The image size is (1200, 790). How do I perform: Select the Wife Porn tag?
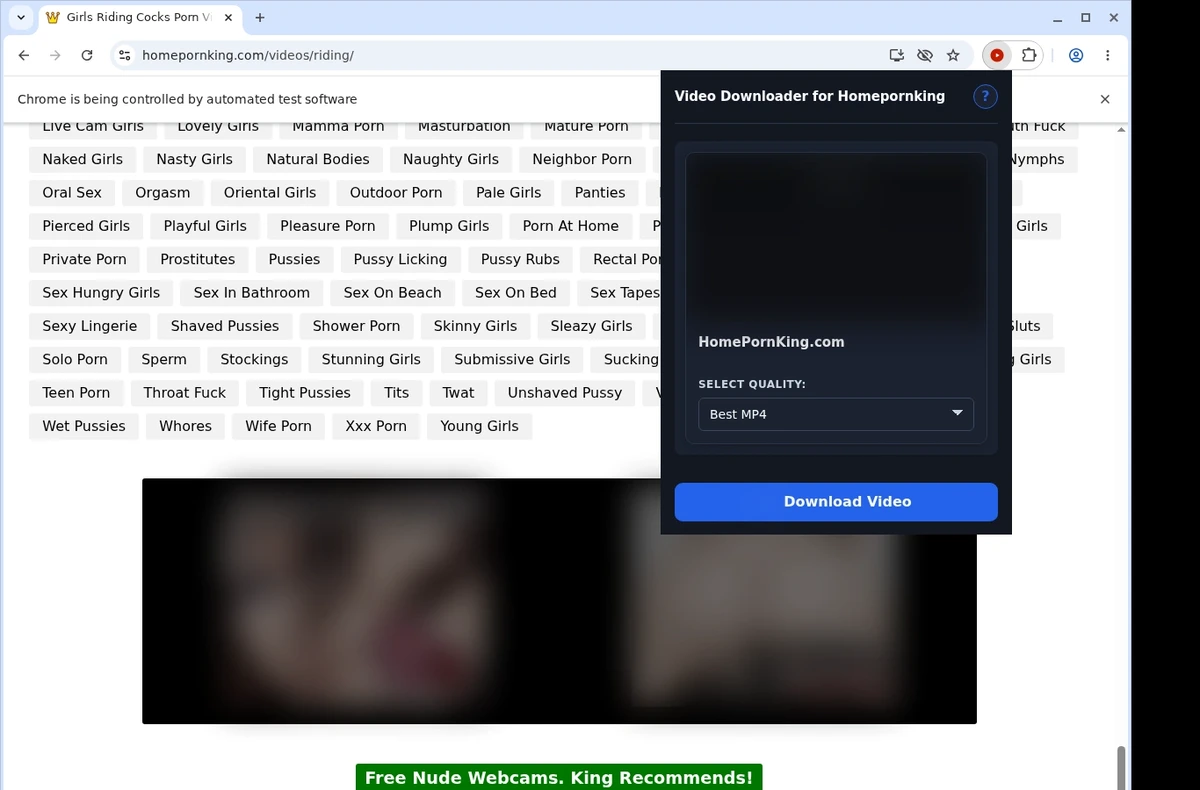pos(278,426)
